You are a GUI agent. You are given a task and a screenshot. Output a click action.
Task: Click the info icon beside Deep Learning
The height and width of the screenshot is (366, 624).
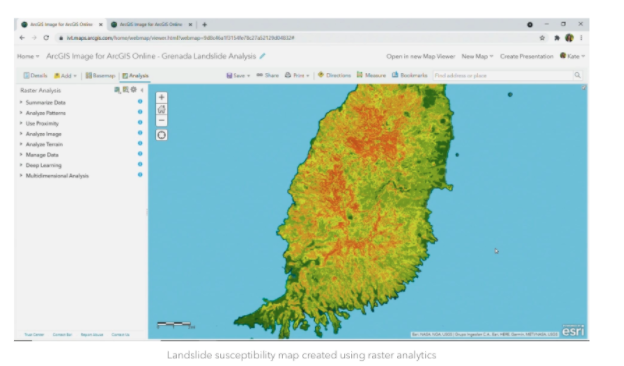[x=140, y=164]
